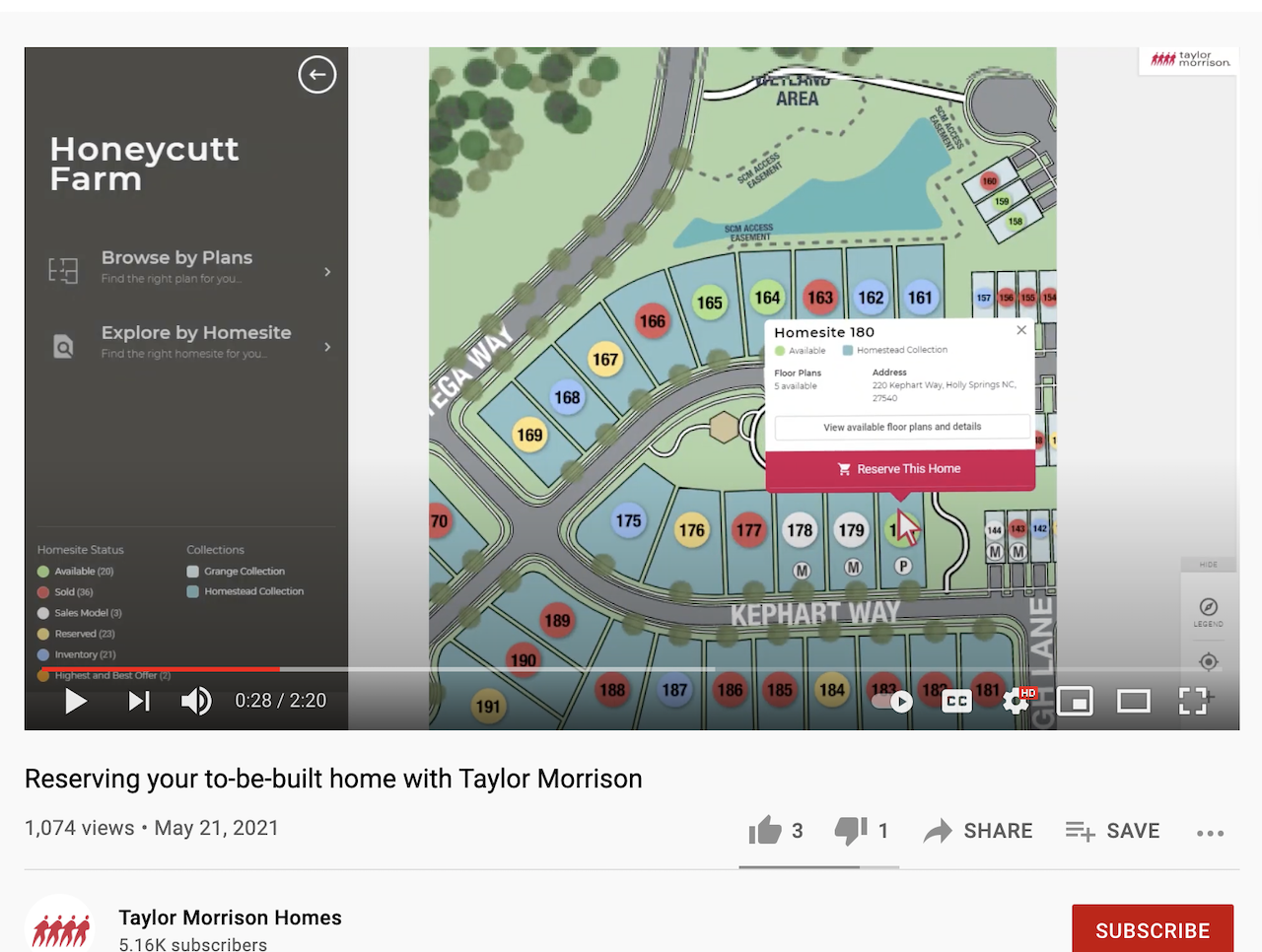Subscribe to Taylor Morrison Homes
The image size is (1262, 952).
click(x=1153, y=930)
